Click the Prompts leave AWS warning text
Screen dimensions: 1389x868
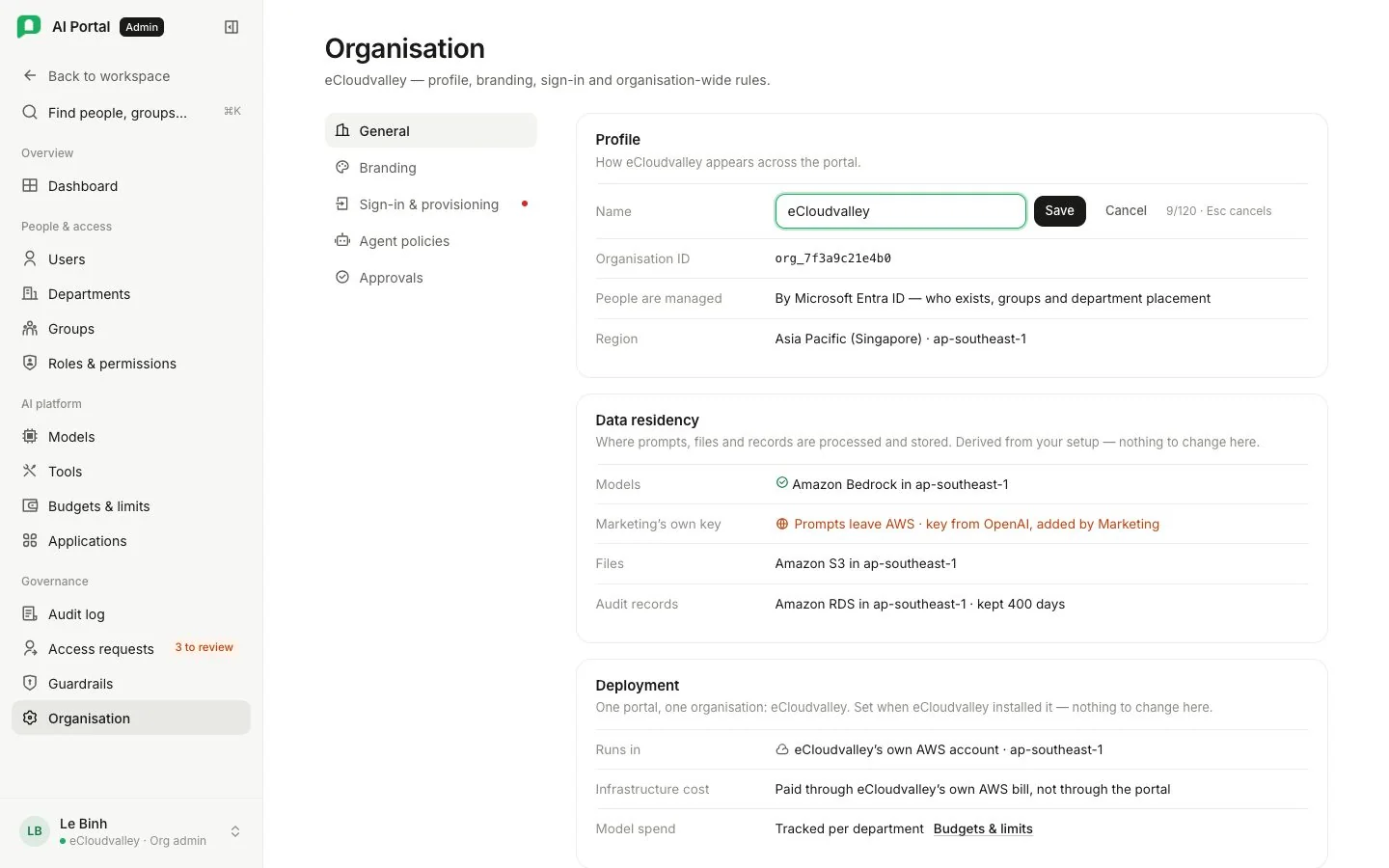[976, 524]
